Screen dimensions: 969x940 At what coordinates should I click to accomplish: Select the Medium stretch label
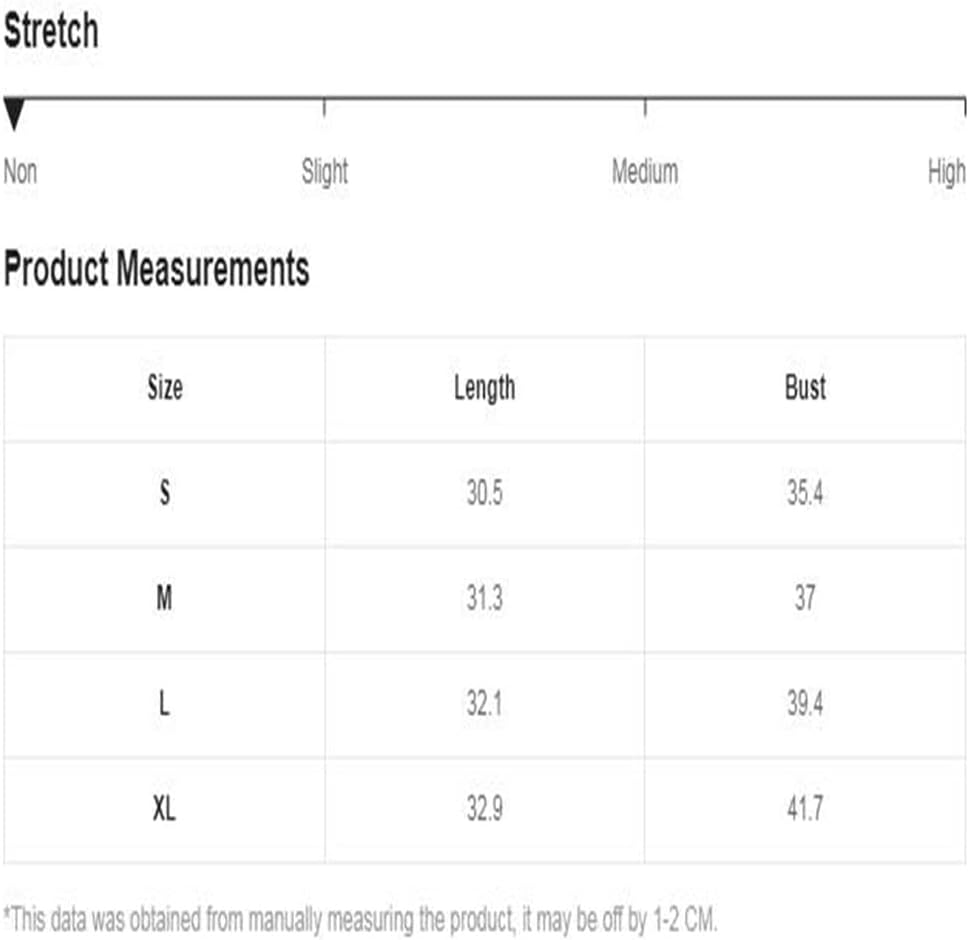(645, 171)
